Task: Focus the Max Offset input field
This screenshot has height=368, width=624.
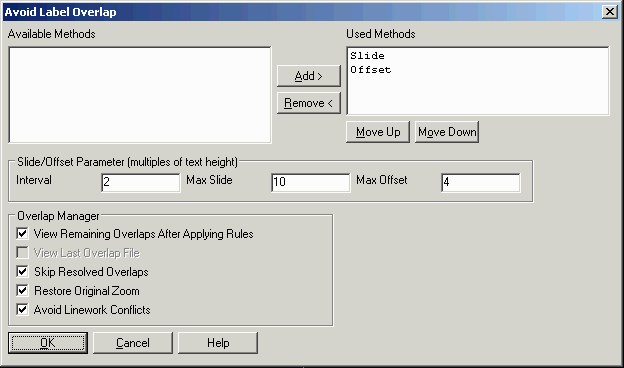Action: tap(480, 182)
